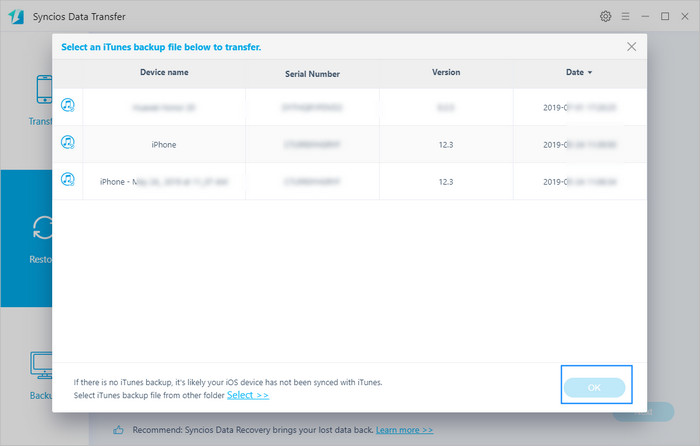
Task: Click the date cell of the 'iPhone -' dated backup row
Action: coord(579,182)
